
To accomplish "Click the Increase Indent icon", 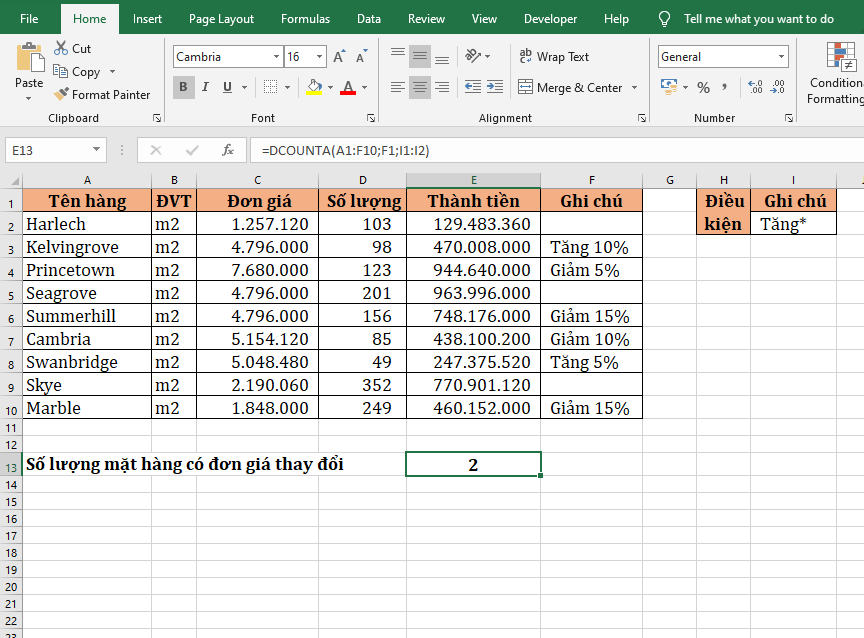I will (x=496, y=88).
